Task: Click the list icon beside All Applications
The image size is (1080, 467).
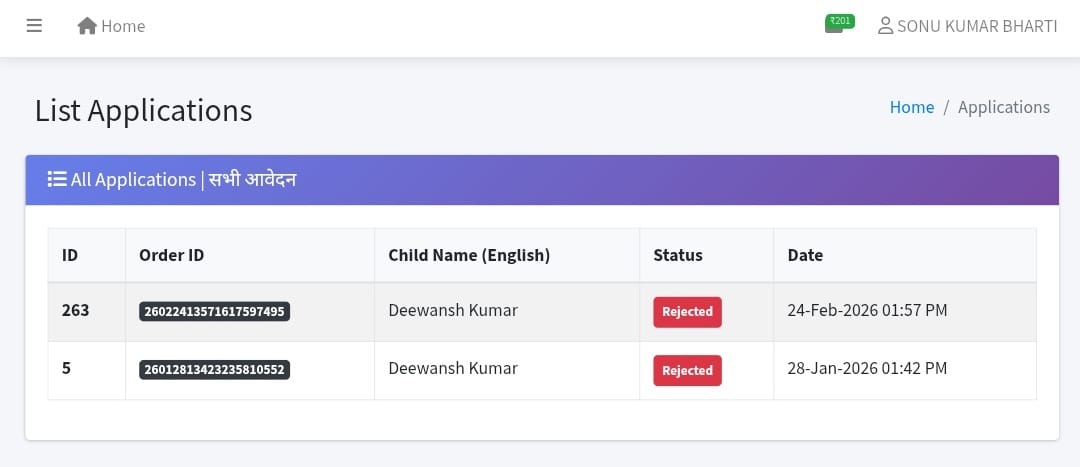Action: 57,180
